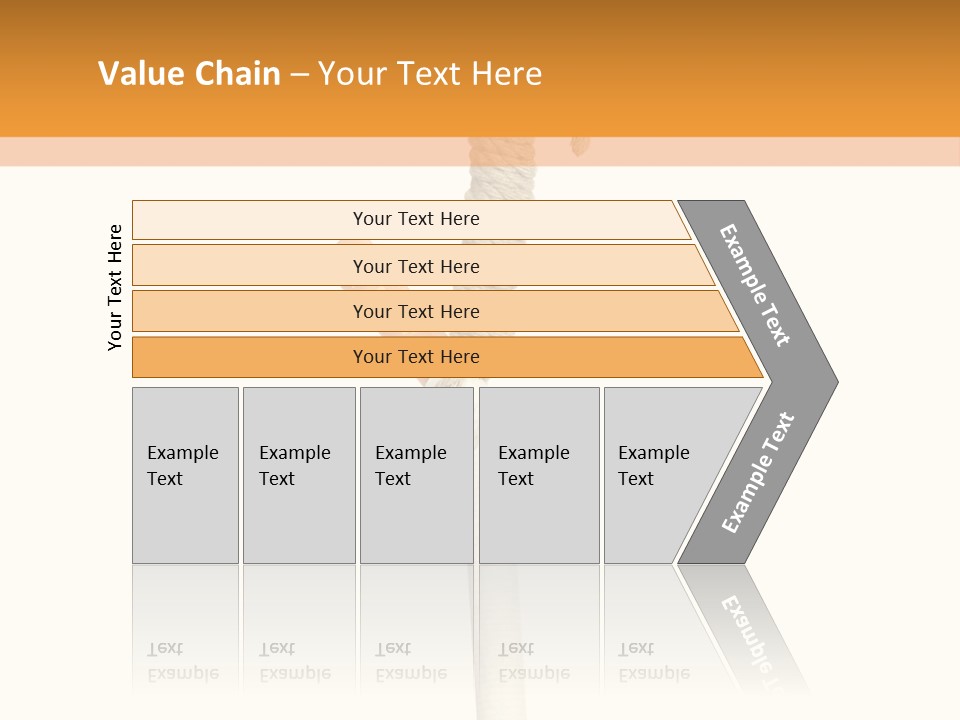
Task: Click the fourth gray "Example Text" box
Action: (x=538, y=475)
